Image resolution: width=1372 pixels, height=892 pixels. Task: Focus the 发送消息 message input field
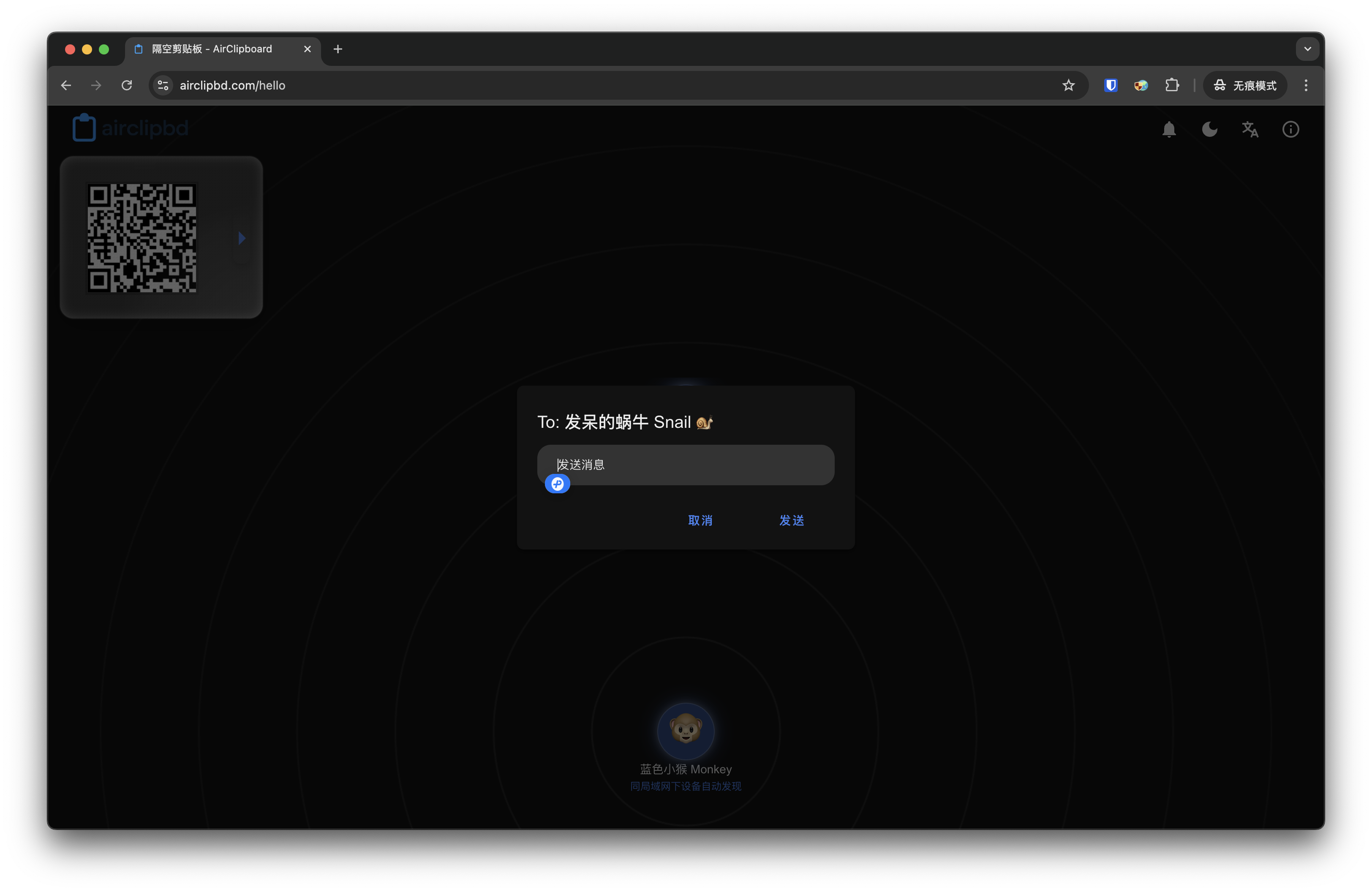click(x=686, y=465)
